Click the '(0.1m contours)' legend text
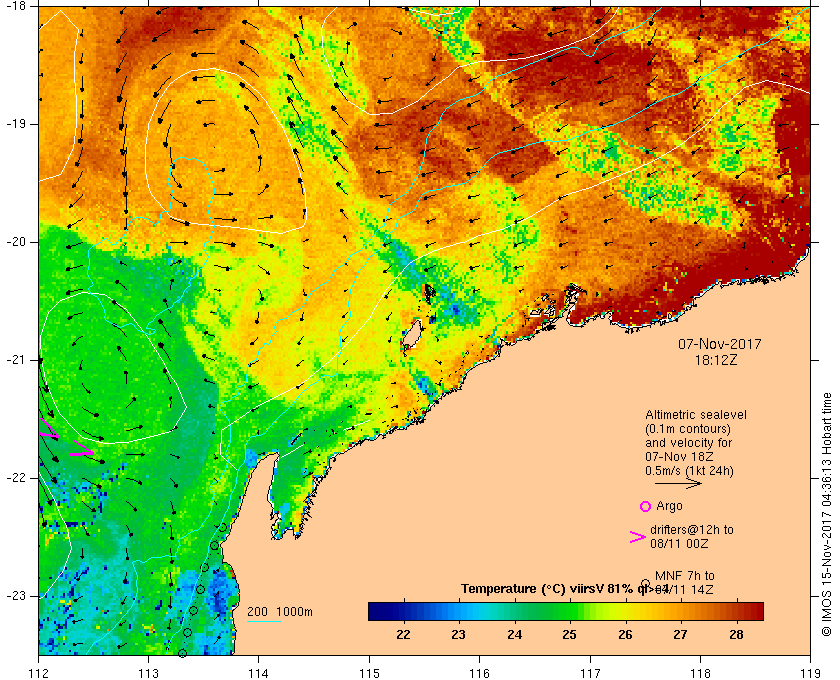The height and width of the screenshot is (680, 840). 688,429
